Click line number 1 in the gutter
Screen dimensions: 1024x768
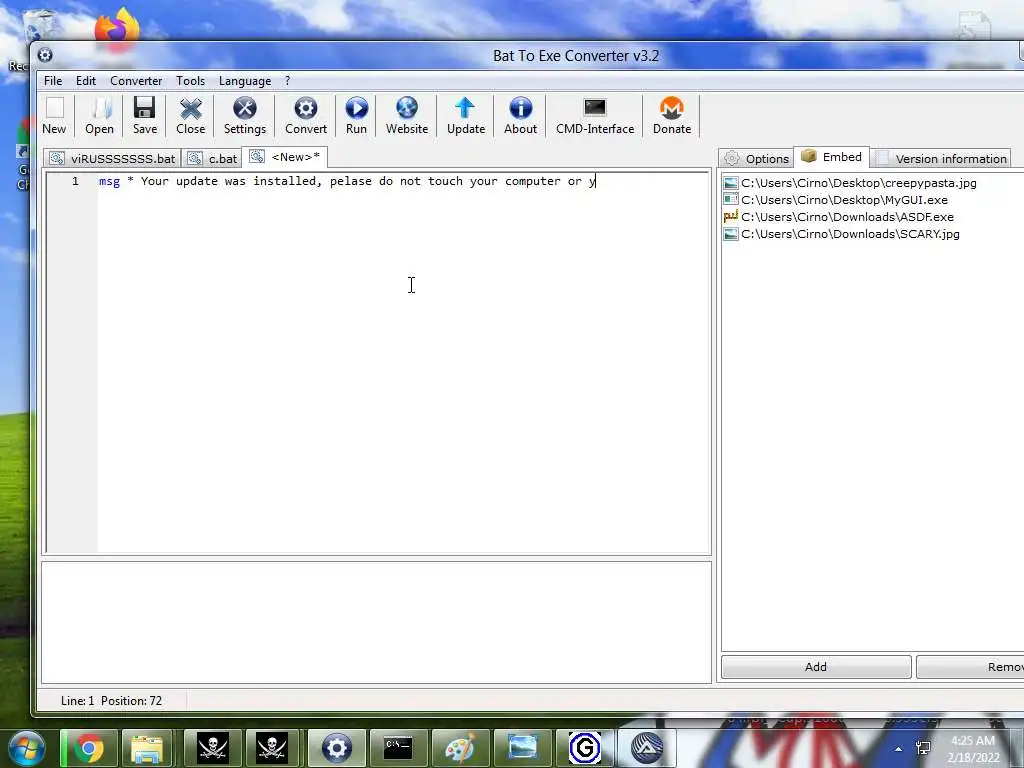pos(75,182)
